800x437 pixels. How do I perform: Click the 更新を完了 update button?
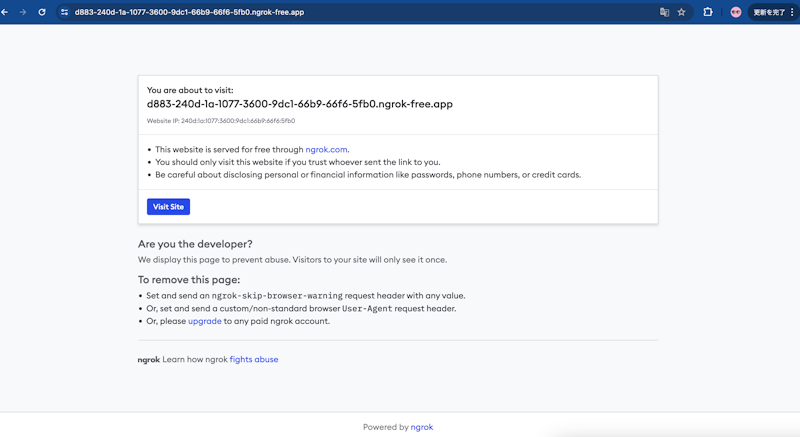[x=770, y=12]
